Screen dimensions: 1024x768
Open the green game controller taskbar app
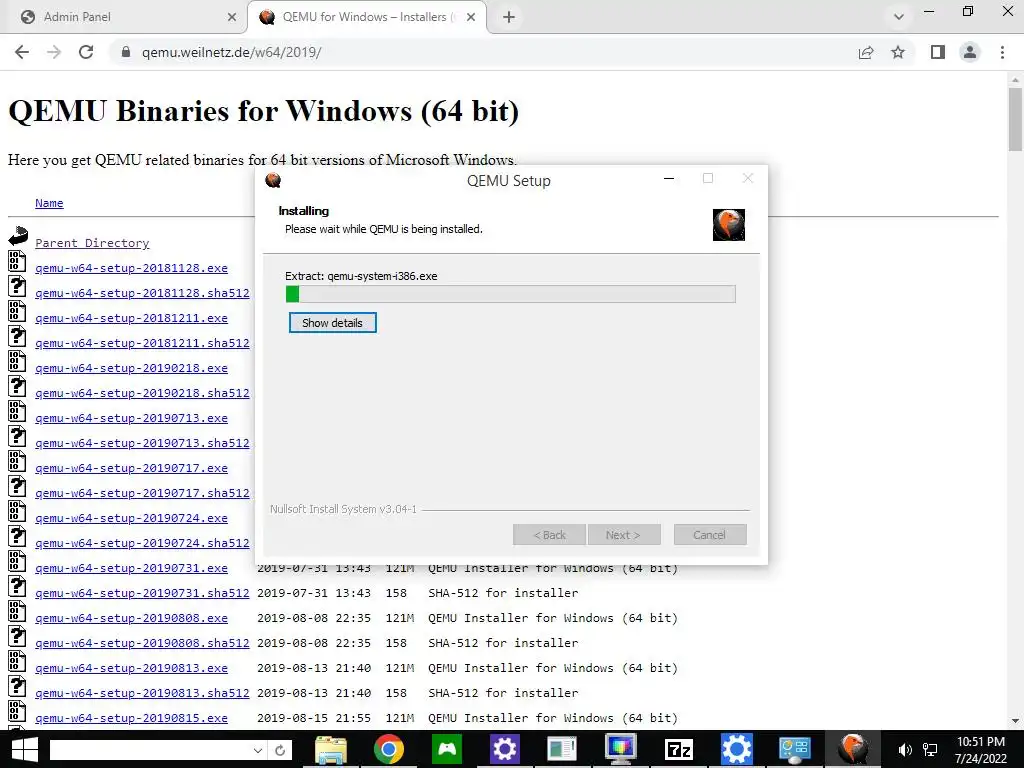(x=447, y=750)
